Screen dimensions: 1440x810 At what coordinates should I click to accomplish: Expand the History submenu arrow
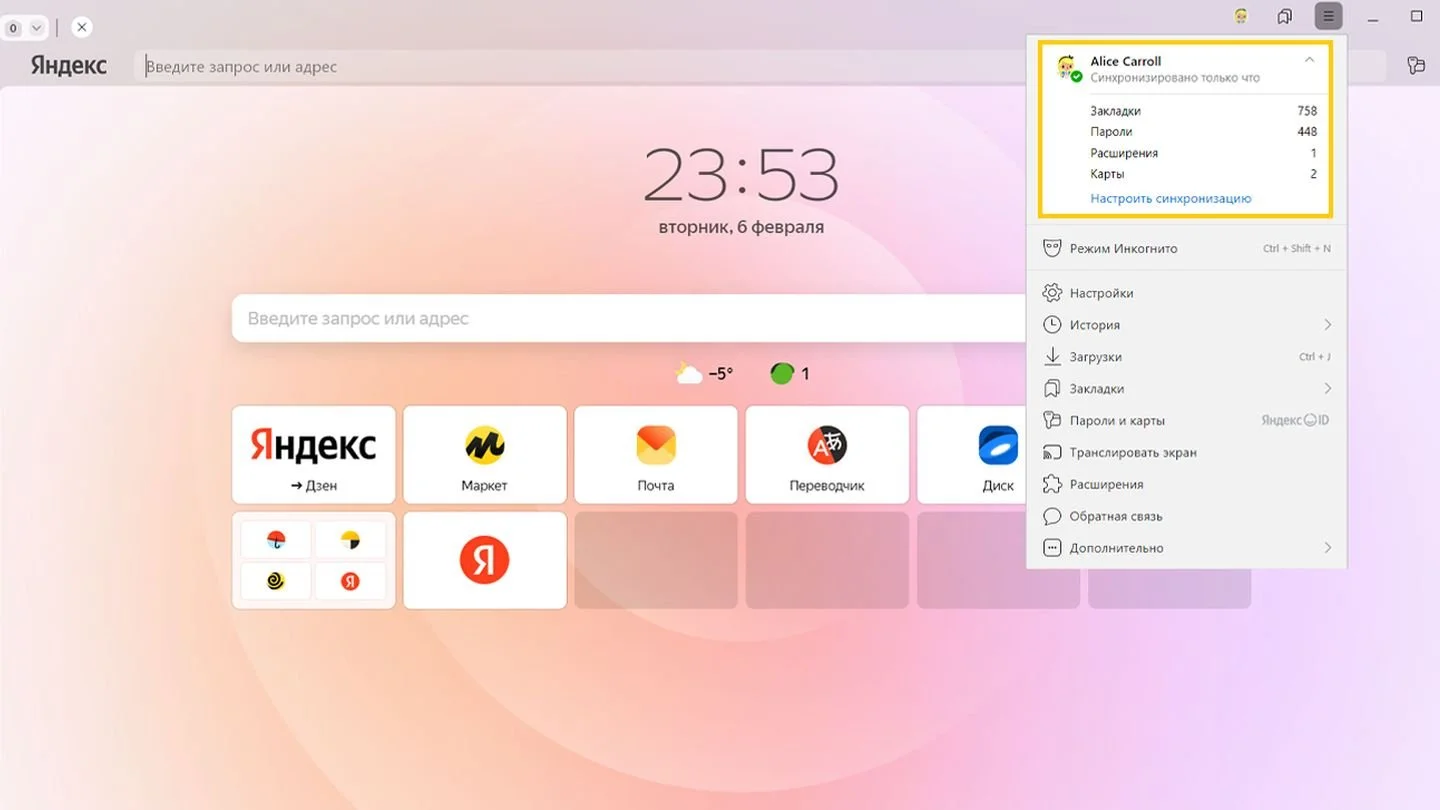(x=1328, y=325)
